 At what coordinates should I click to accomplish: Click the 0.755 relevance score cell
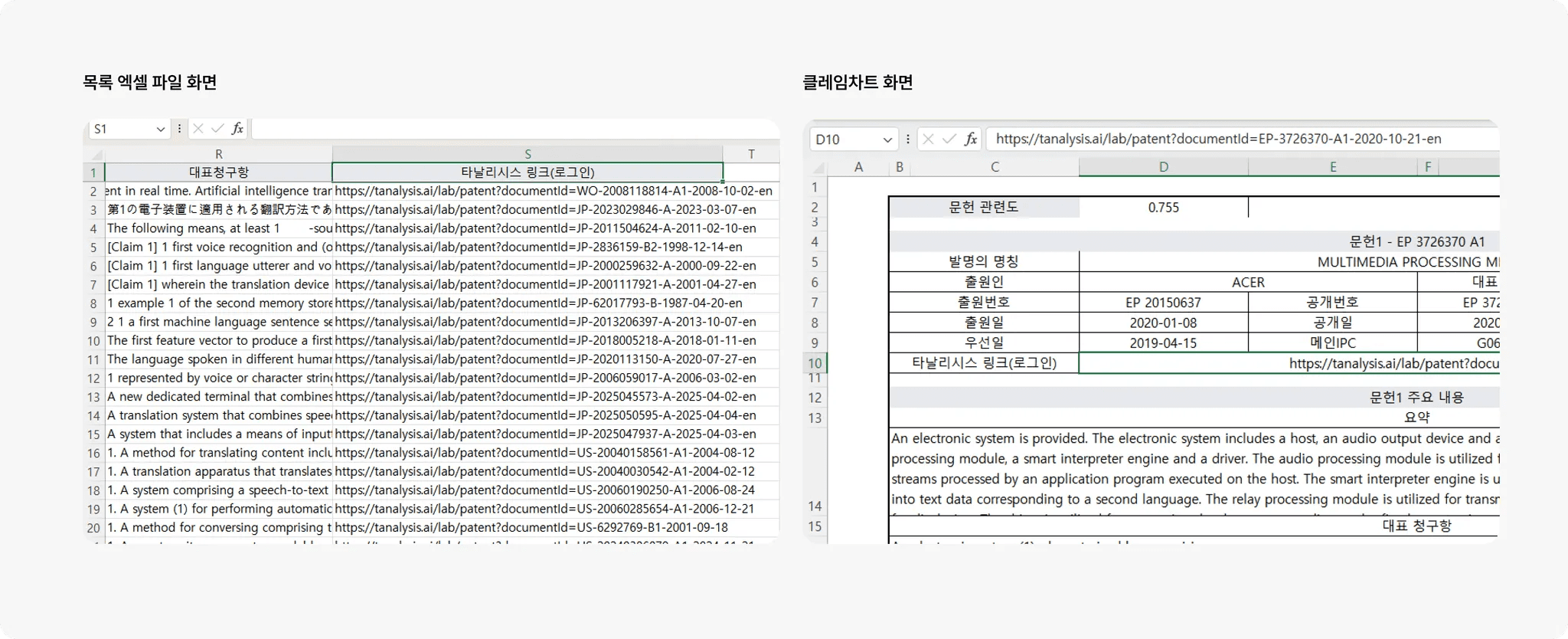point(1163,208)
